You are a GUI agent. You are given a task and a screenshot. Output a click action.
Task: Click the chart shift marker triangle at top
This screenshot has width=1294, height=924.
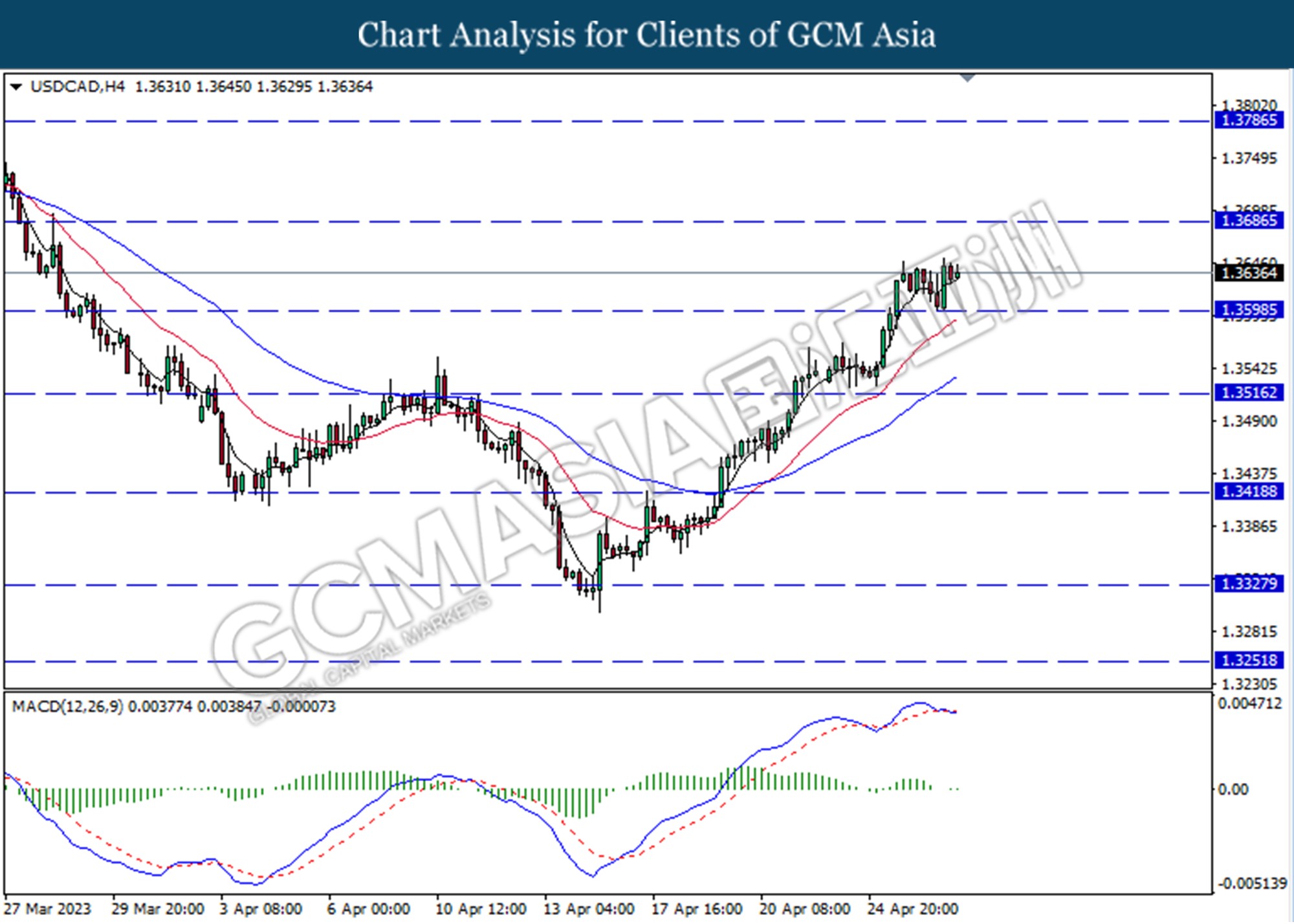pyautogui.click(x=967, y=78)
